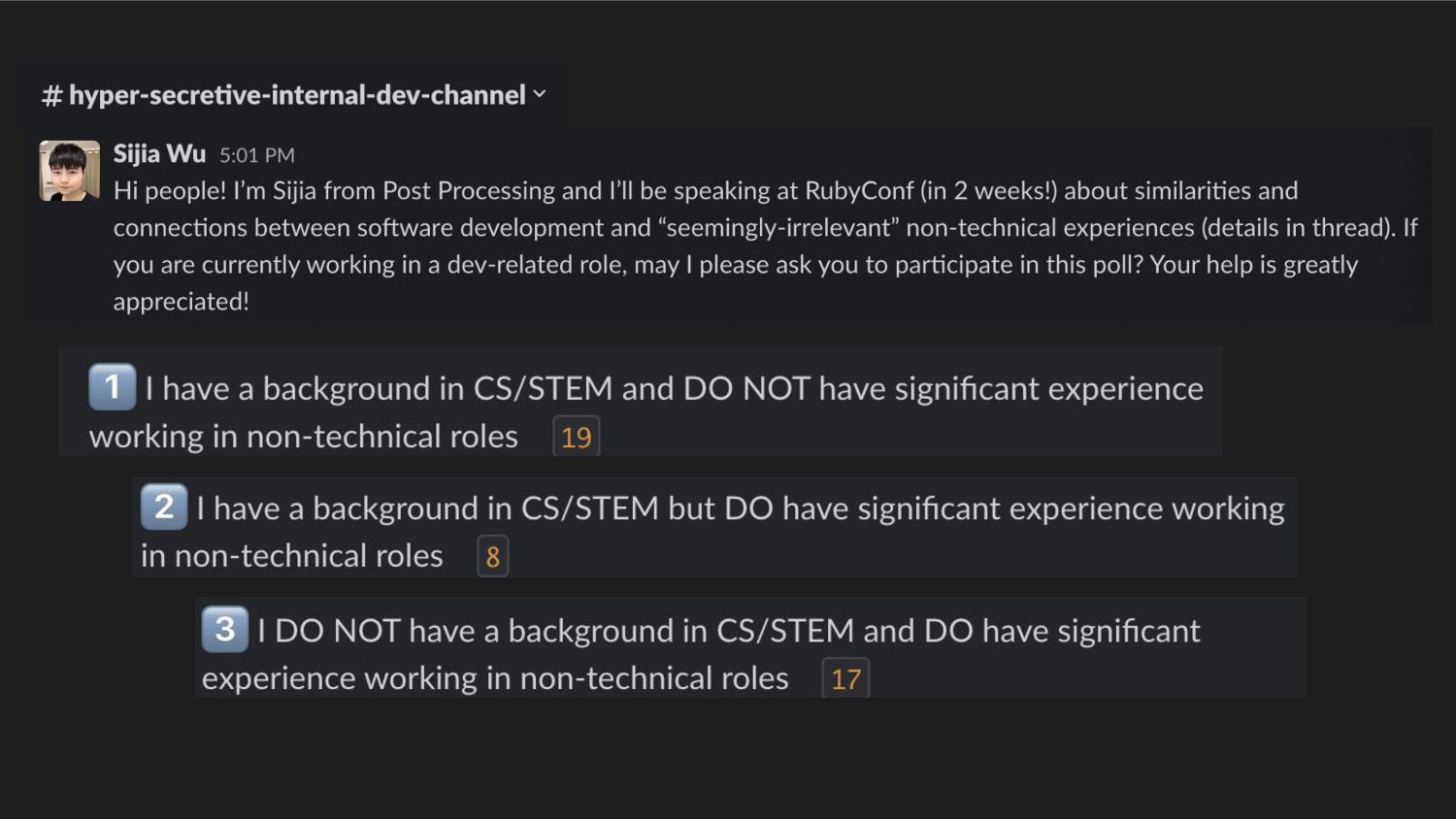Select the number 3 emoji icon
The image size is (1456, 819).
[x=225, y=629]
